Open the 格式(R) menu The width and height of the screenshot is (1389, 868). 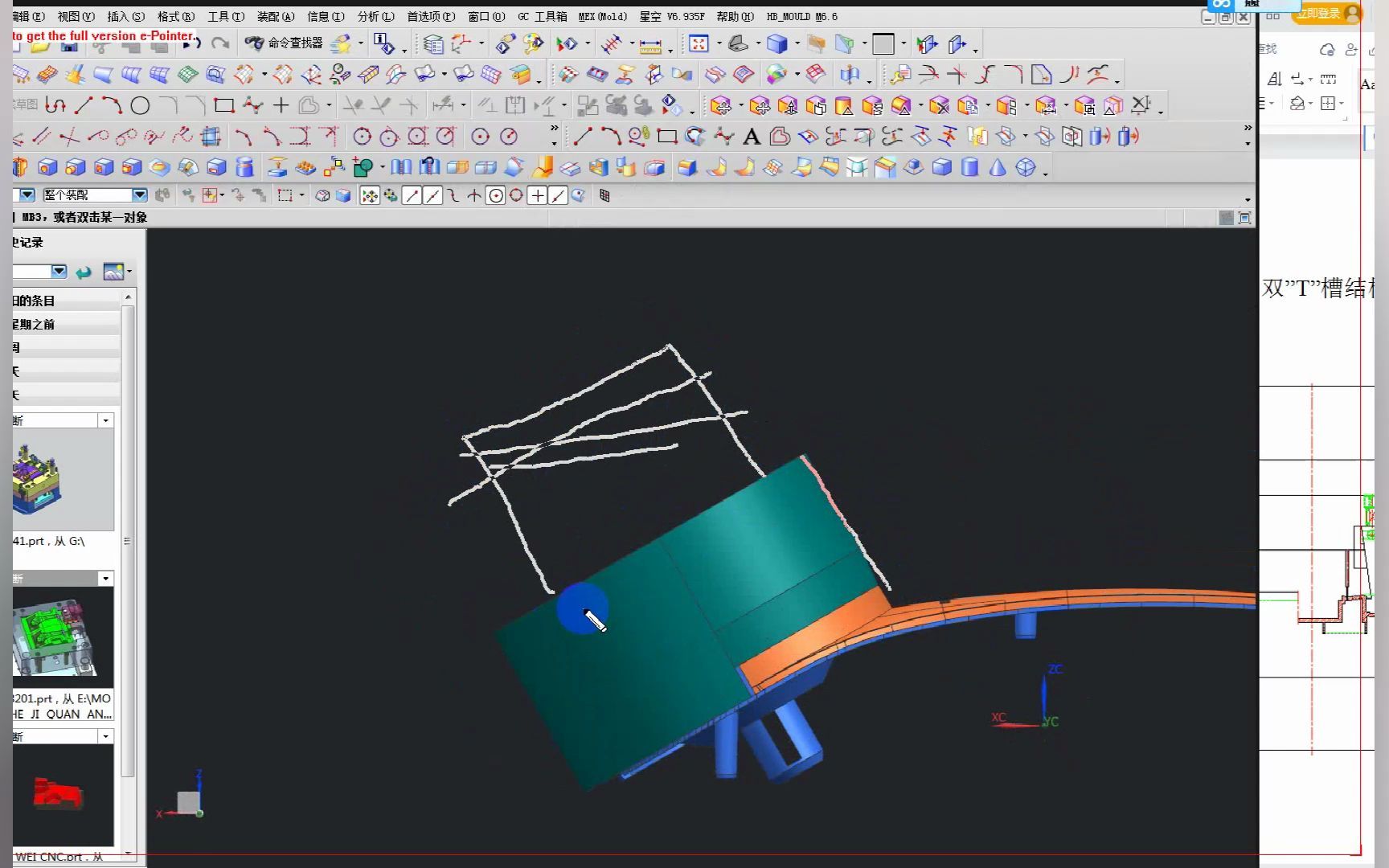(176, 16)
